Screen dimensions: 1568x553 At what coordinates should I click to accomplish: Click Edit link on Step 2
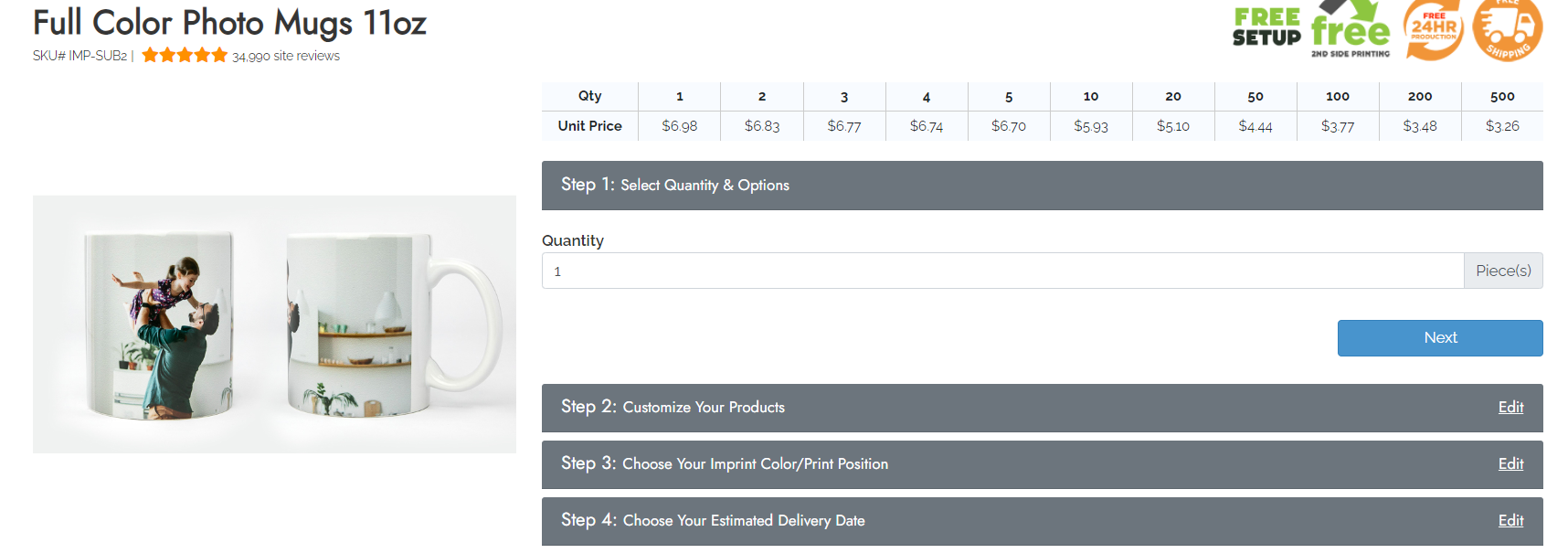click(x=1510, y=408)
